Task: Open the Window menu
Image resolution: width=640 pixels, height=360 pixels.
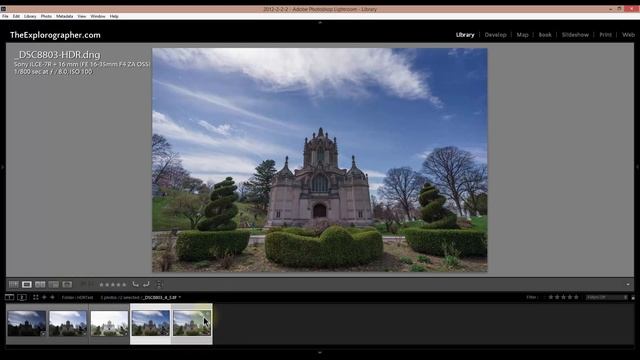Action: point(98,16)
